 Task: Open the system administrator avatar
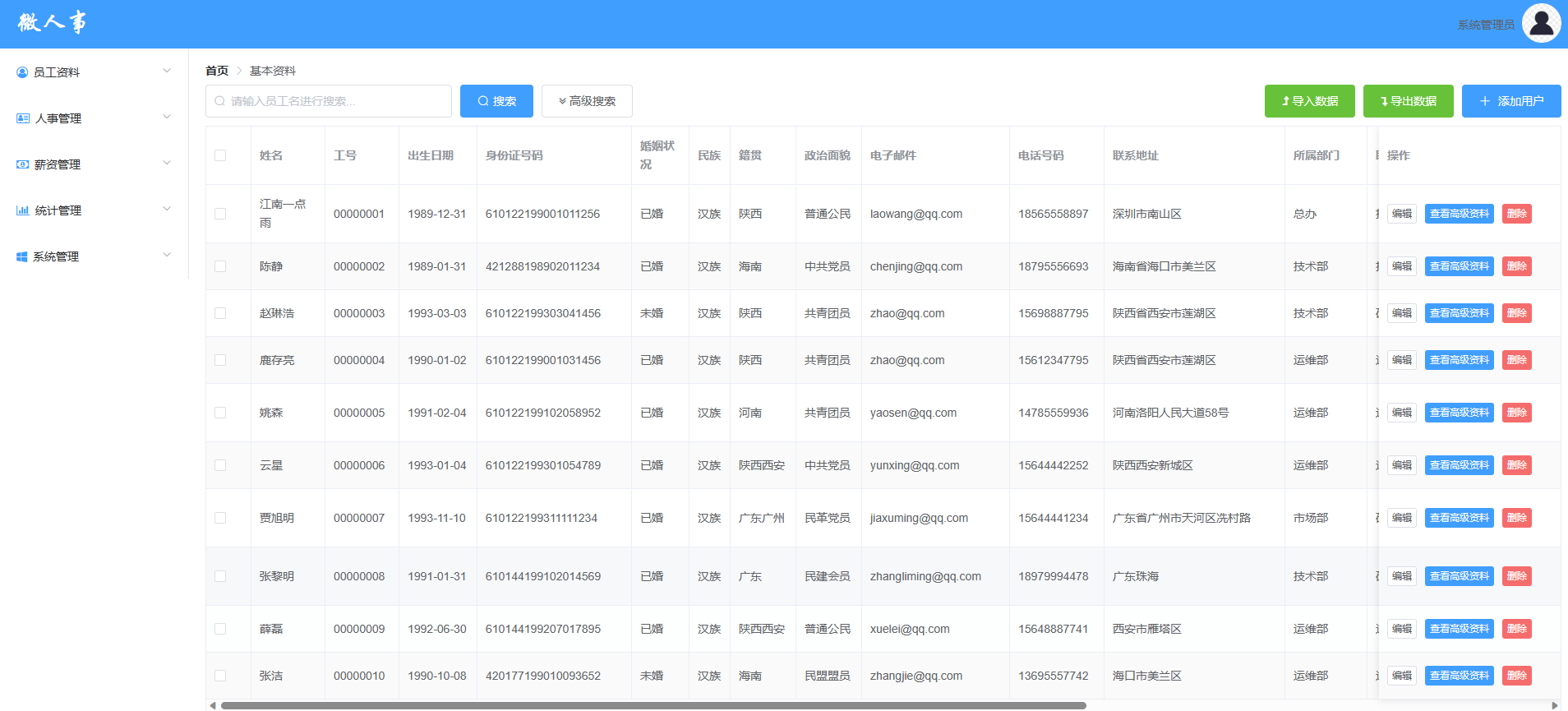tap(1541, 23)
